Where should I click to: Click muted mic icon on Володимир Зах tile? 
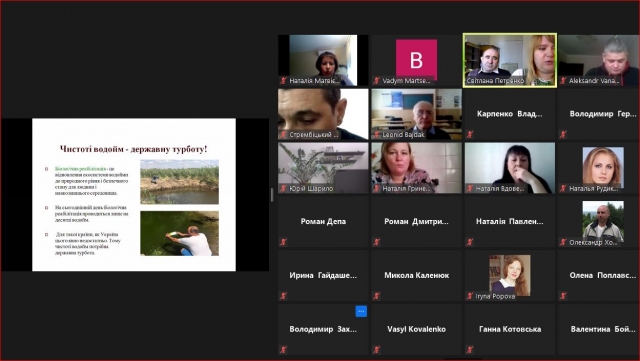283,350
